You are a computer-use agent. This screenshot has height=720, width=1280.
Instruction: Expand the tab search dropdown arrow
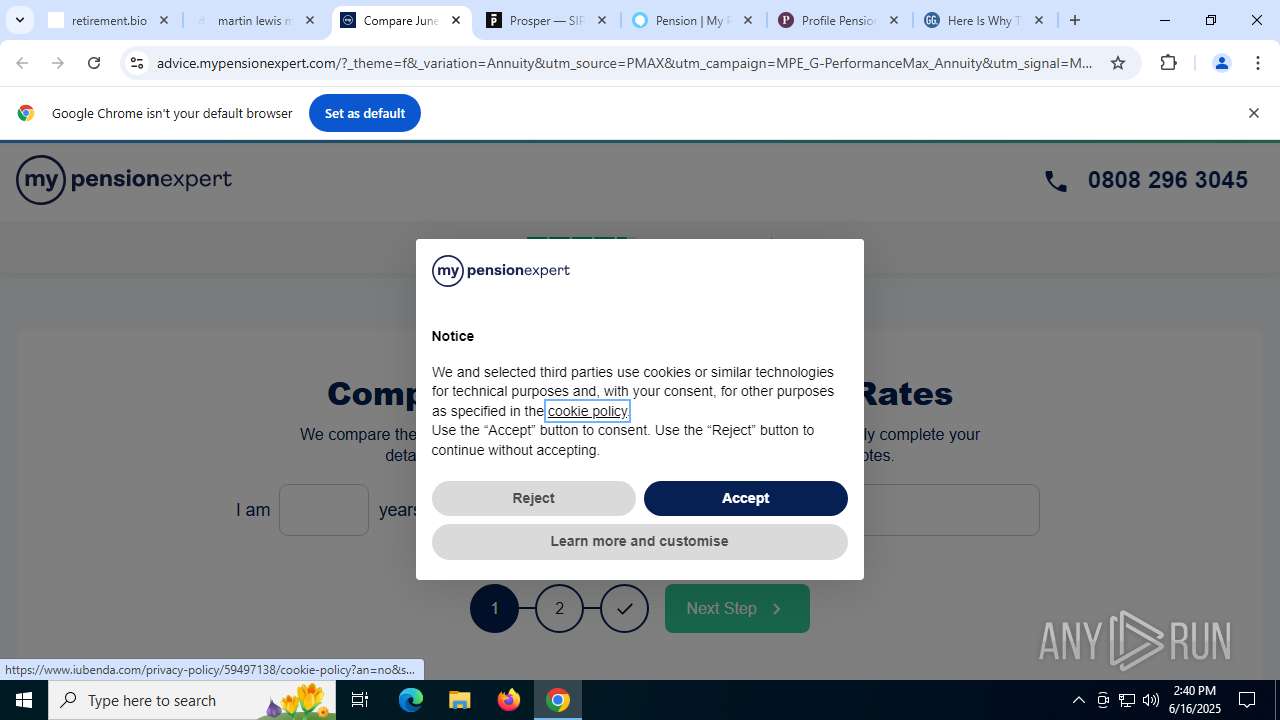[19, 20]
